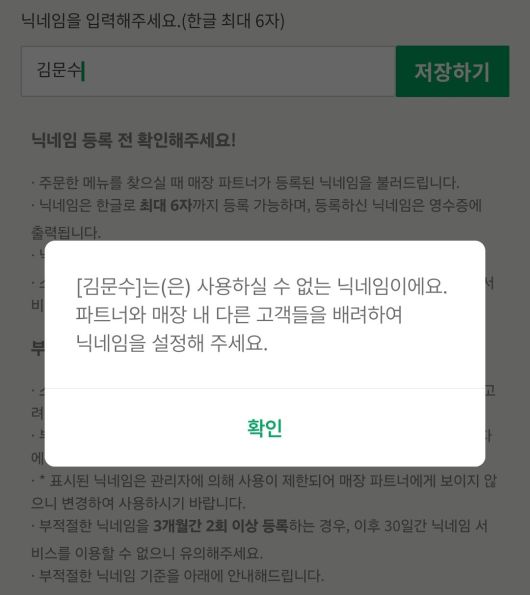530x595 pixels.
Task: Click the 출력됩니다 line
Action: [x=66, y=232]
